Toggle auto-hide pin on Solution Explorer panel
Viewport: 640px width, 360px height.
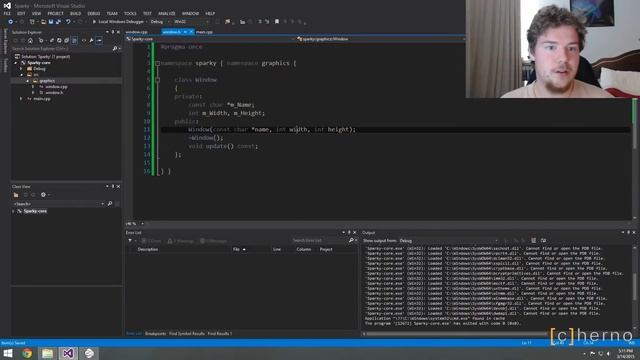[113, 32]
